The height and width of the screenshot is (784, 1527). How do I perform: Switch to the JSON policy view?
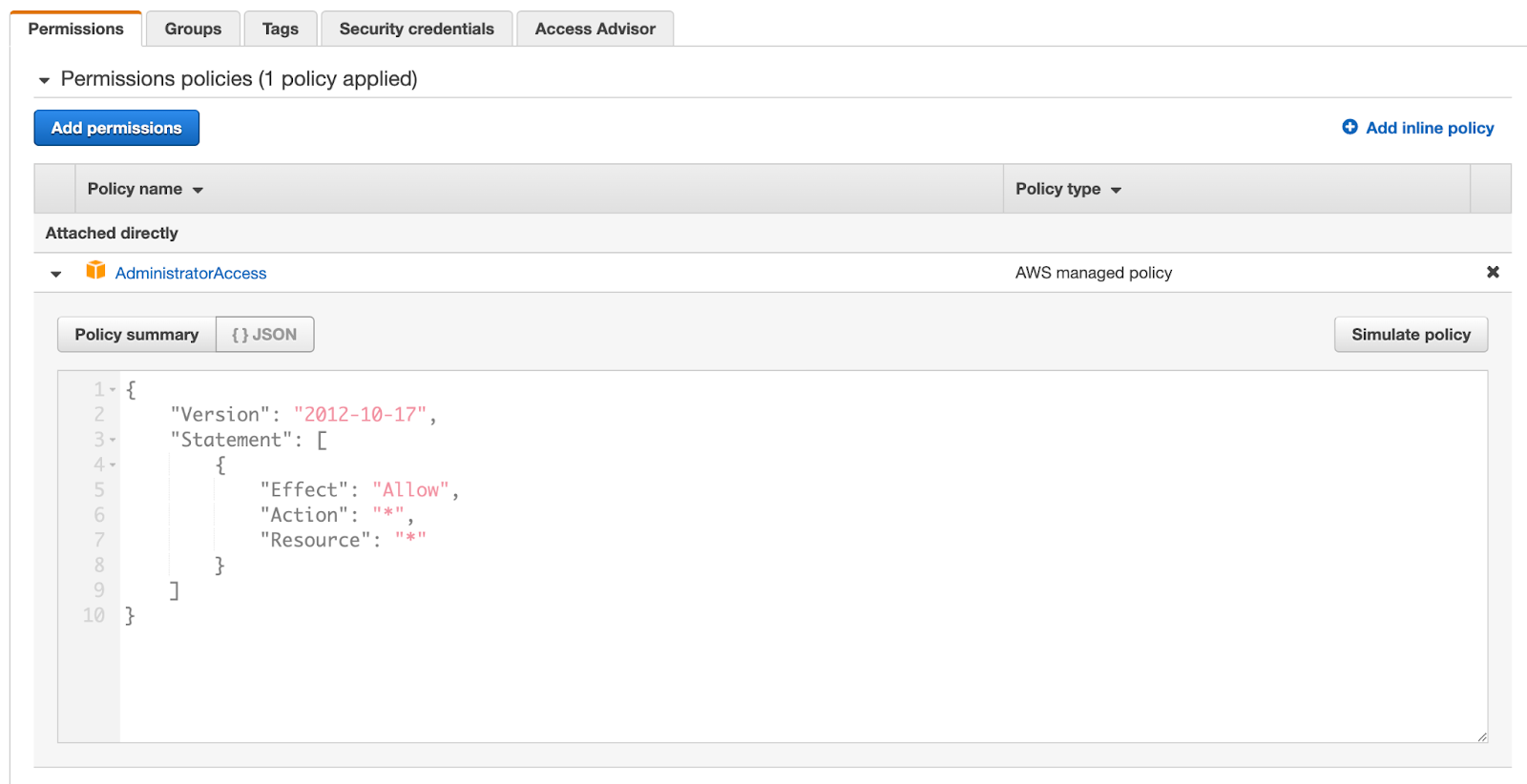(264, 335)
